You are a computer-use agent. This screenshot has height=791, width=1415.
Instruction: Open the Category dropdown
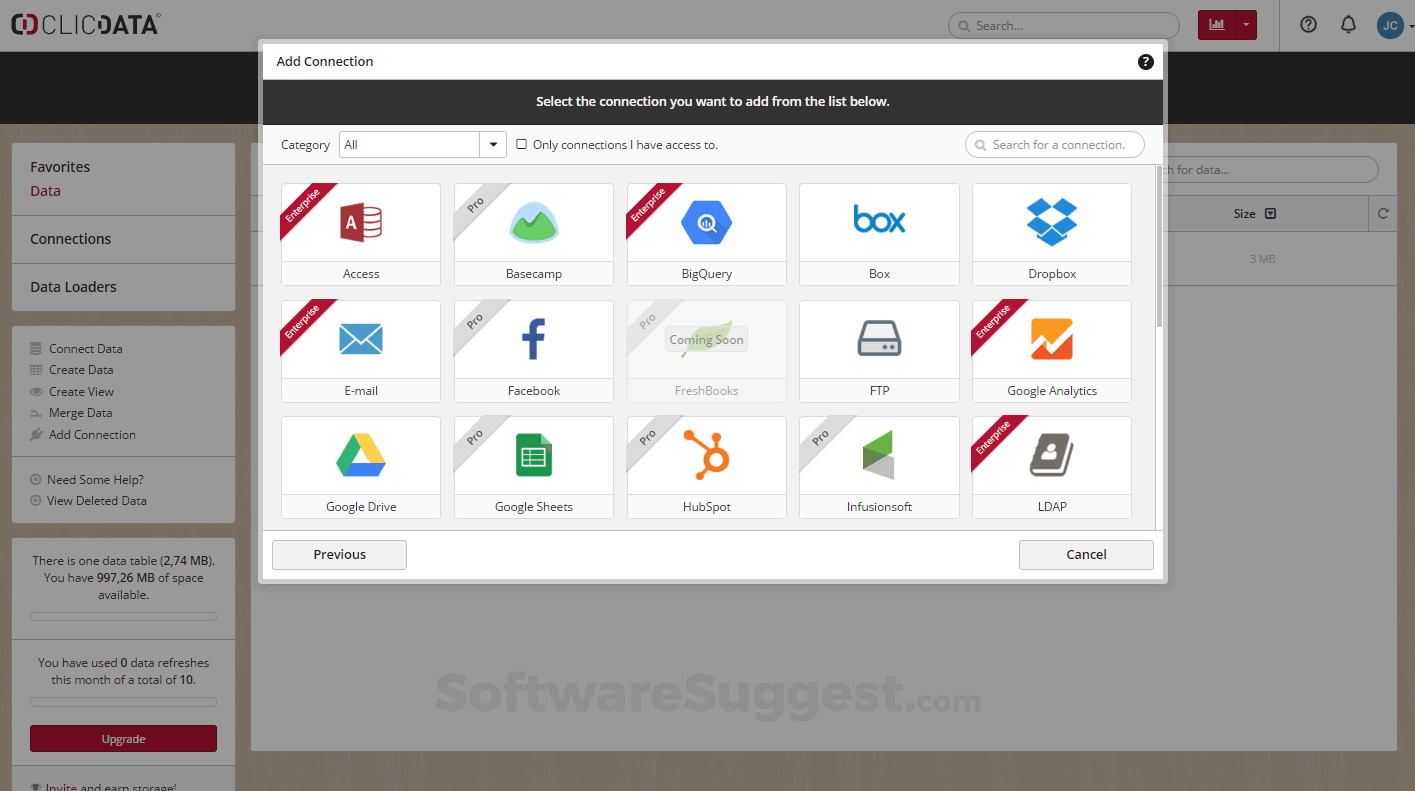[493, 144]
